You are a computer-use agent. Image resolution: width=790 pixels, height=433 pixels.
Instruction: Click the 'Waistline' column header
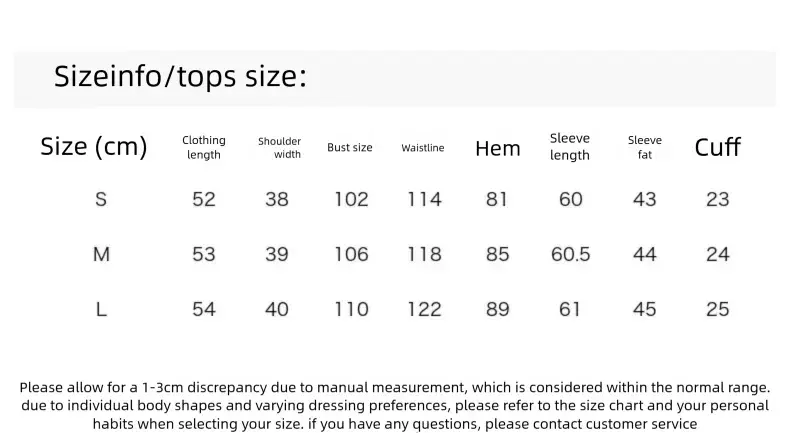tap(423, 148)
